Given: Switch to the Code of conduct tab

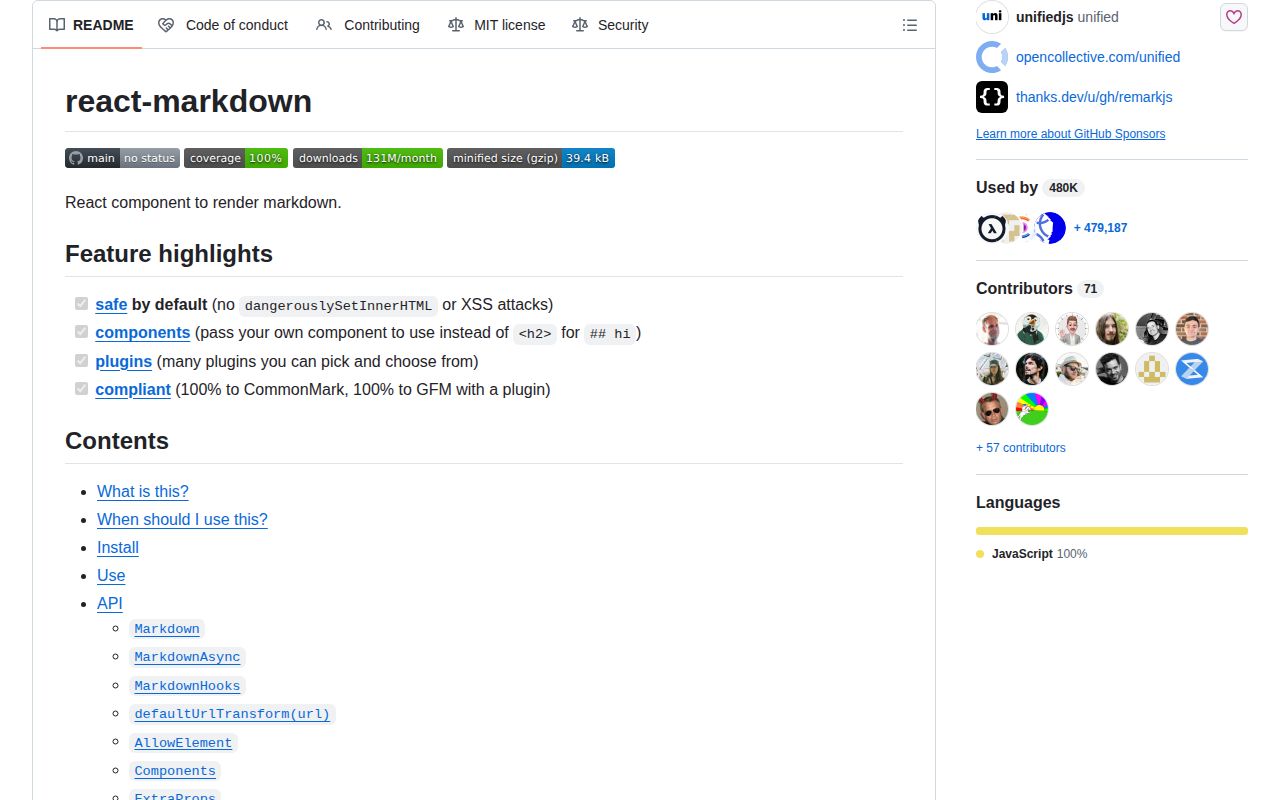Looking at the screenshot, I should [x=223, y=25].
